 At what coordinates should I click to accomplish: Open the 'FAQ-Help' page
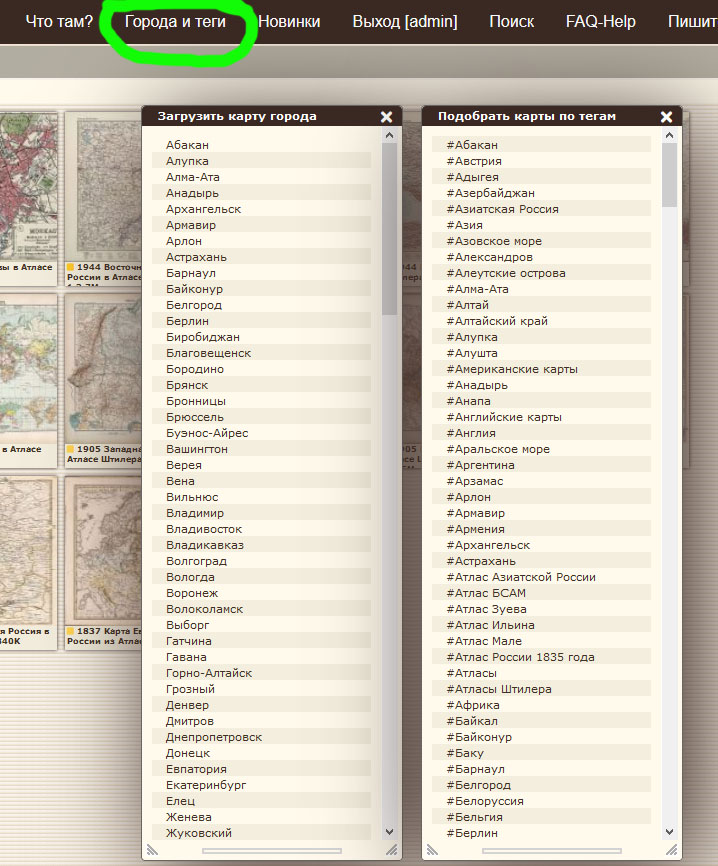click(x=600, y=21)
